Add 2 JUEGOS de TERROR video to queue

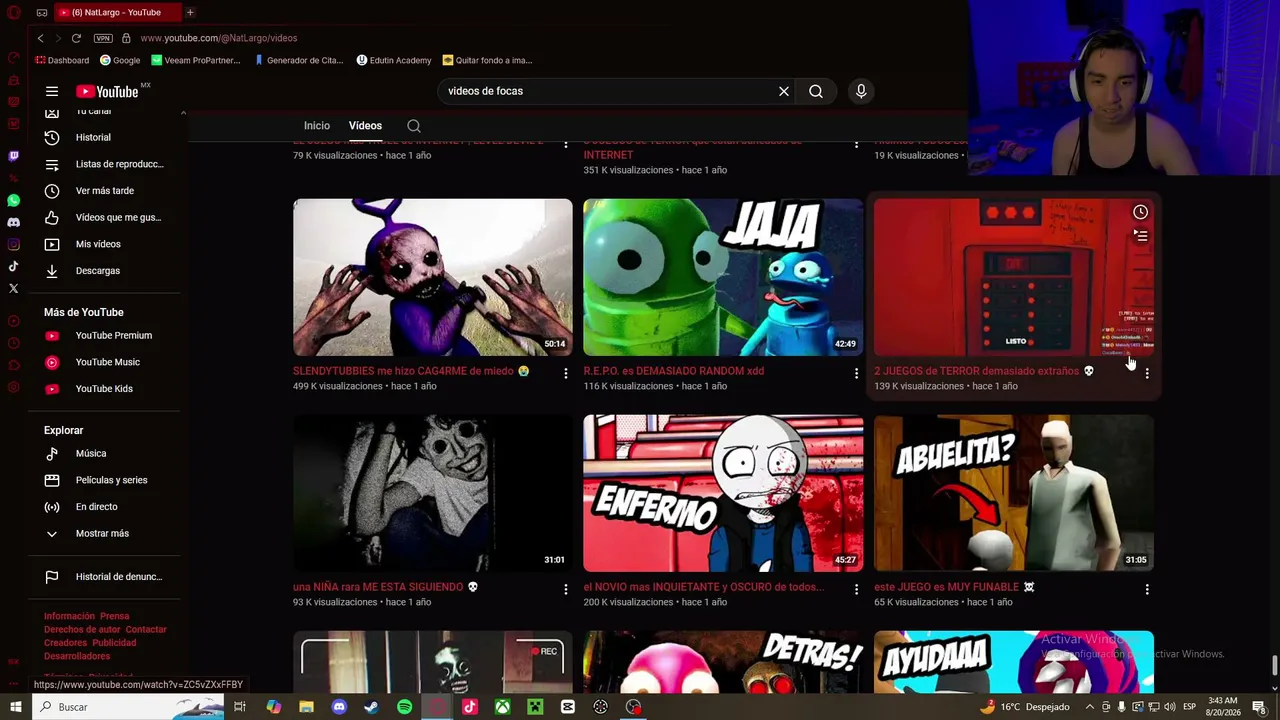click(x=1140, y=236)
